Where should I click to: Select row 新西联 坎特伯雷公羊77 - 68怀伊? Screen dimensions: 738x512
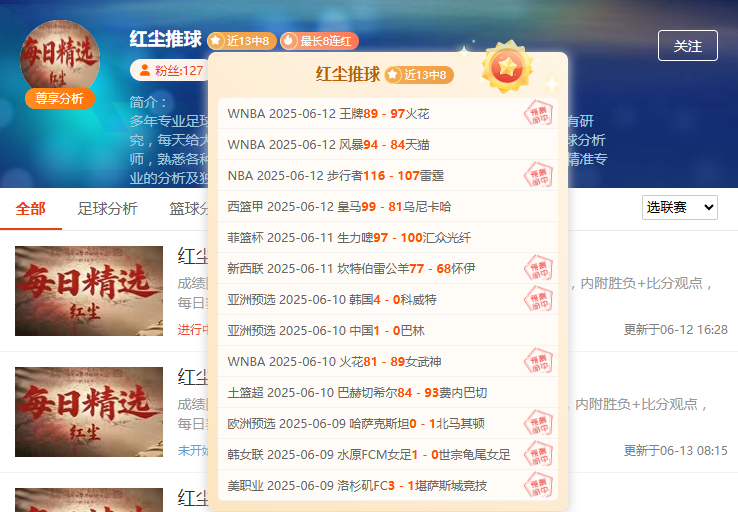tap(388, 269)
